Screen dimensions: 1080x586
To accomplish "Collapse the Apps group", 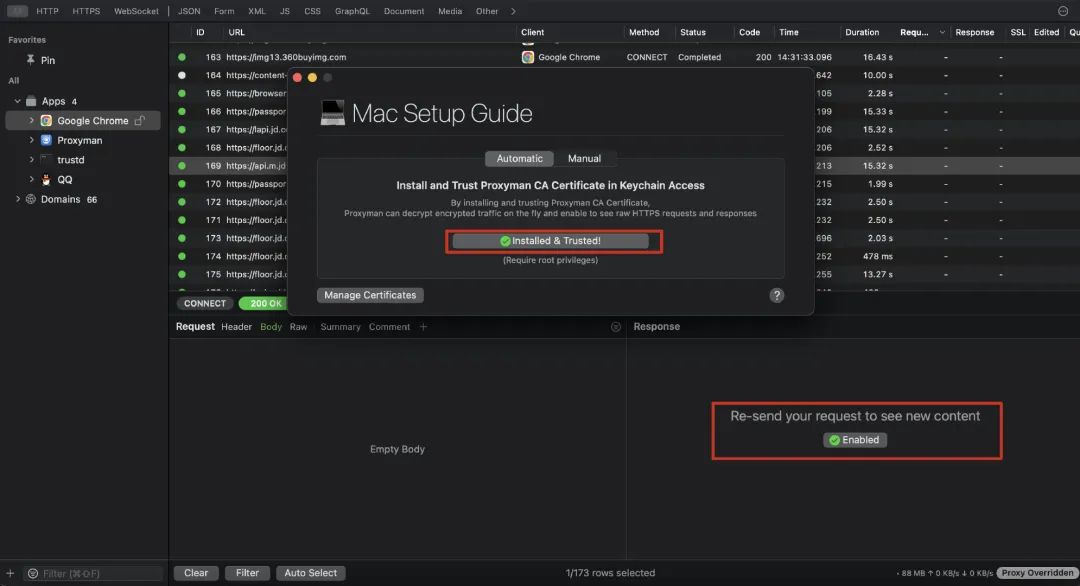I will coord(17,101).
